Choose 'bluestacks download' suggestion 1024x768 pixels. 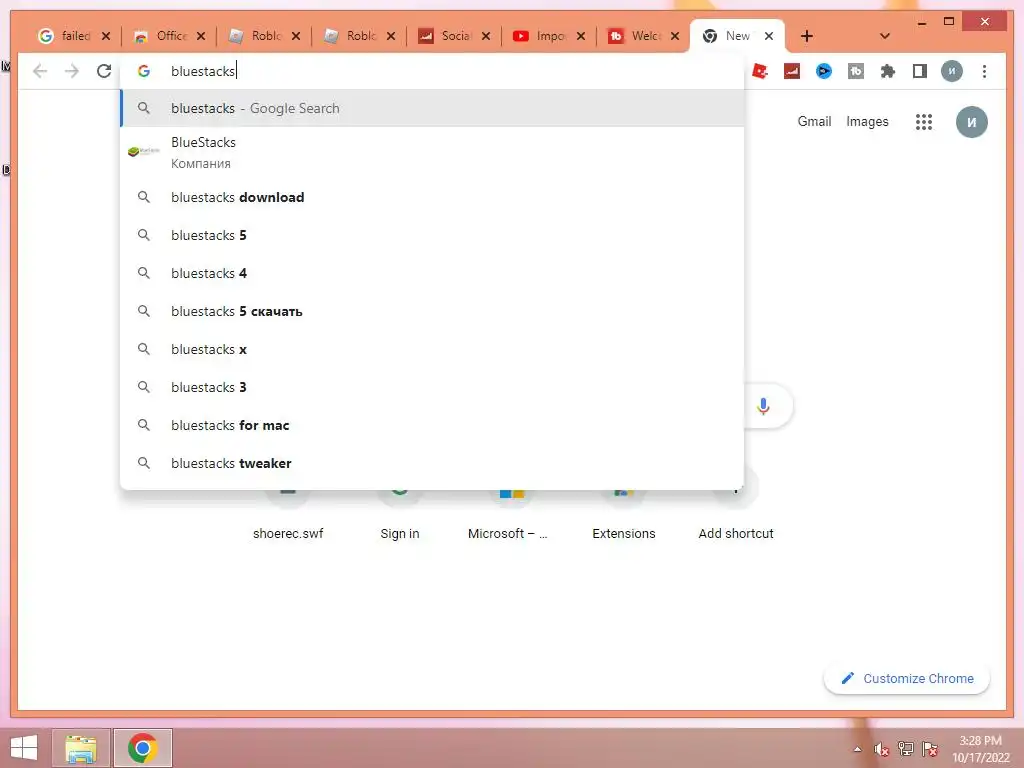(x=432, y=197)
